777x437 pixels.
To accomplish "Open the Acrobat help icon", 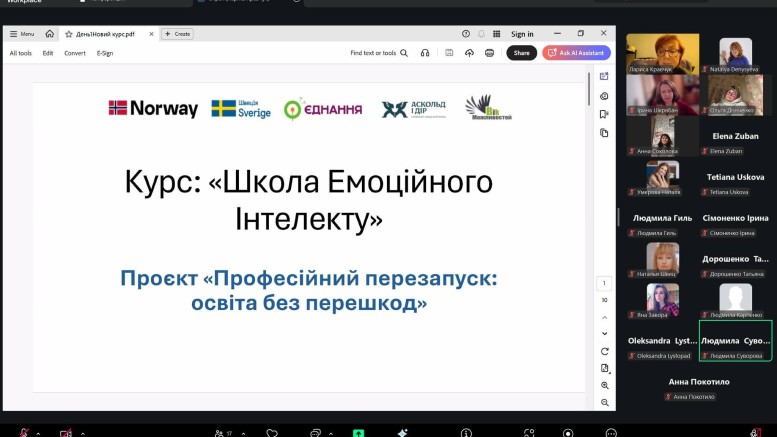I will [x=466, y=34].
